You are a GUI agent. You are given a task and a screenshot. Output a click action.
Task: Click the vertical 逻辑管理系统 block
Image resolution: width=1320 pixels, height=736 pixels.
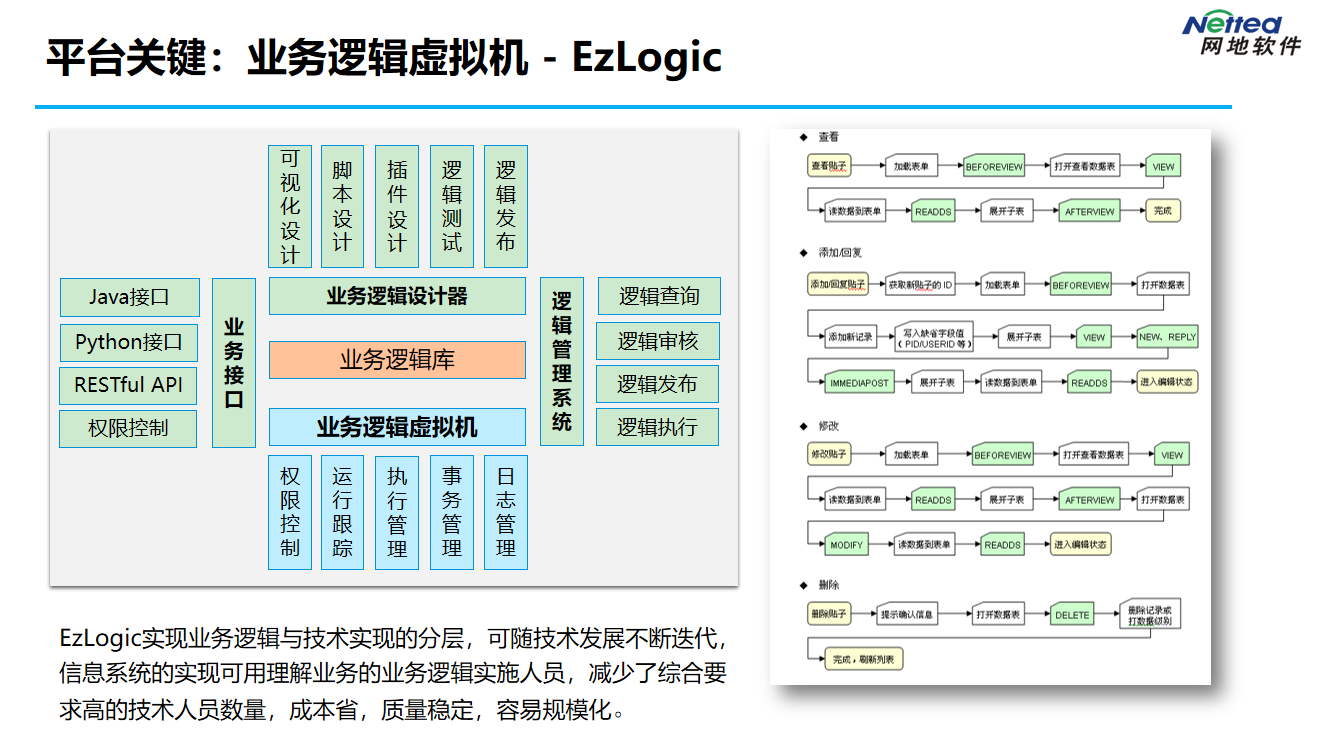pos(562,362)
